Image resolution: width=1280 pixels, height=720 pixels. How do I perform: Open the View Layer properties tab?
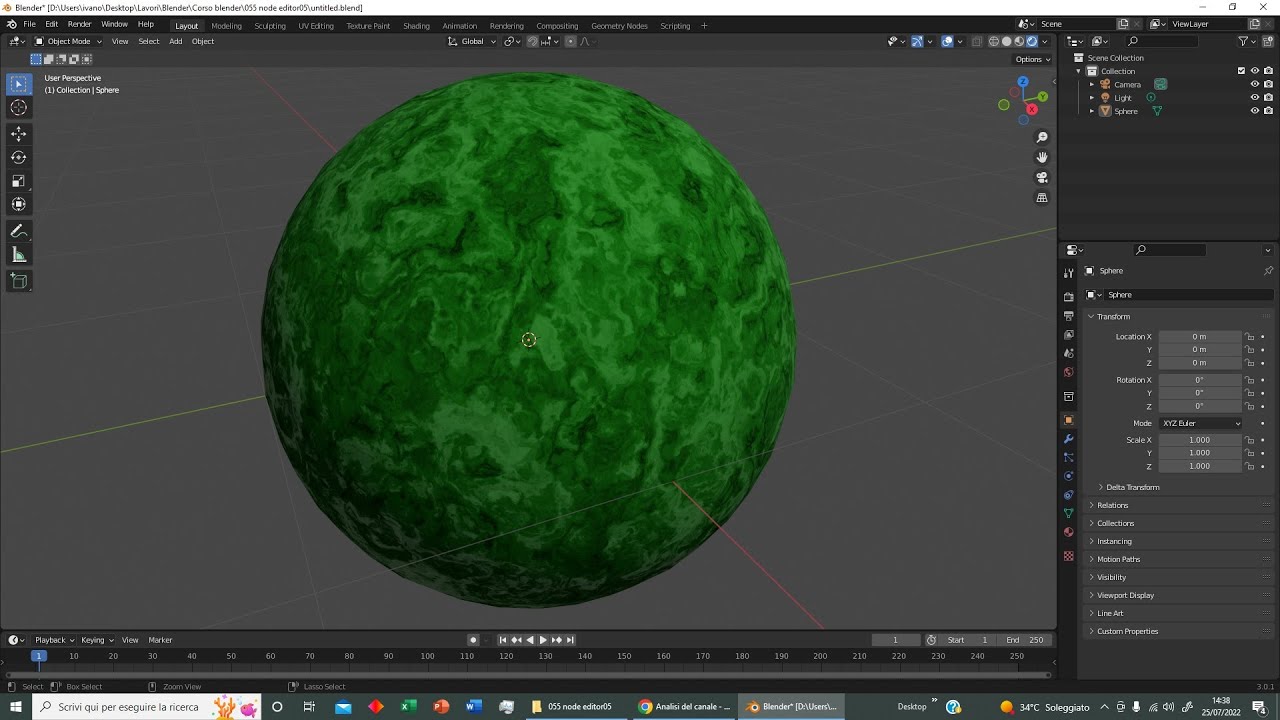click(x=1069, y=335)
